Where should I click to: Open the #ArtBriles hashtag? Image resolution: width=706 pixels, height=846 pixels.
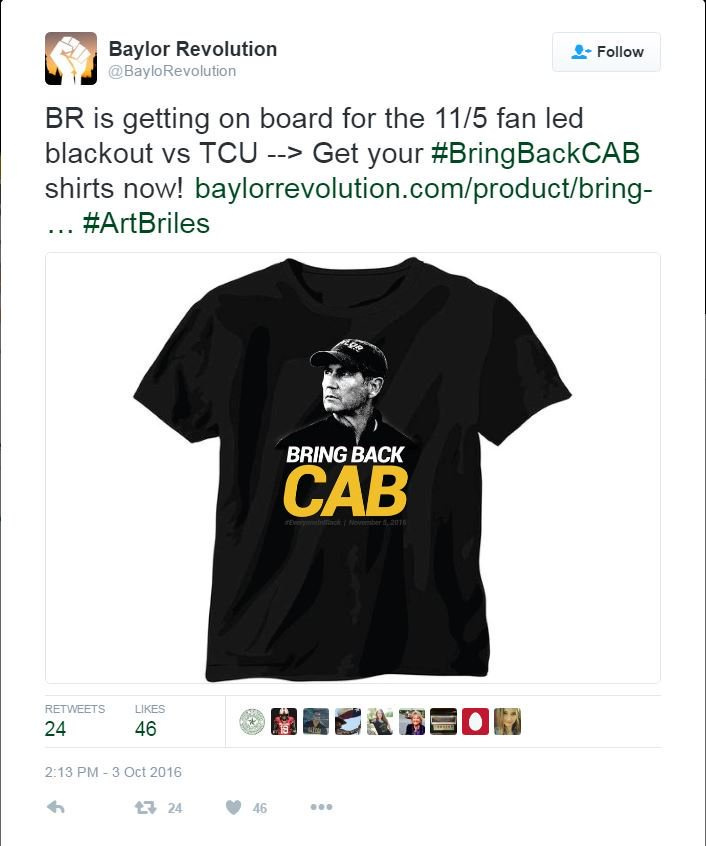point(146,223)
